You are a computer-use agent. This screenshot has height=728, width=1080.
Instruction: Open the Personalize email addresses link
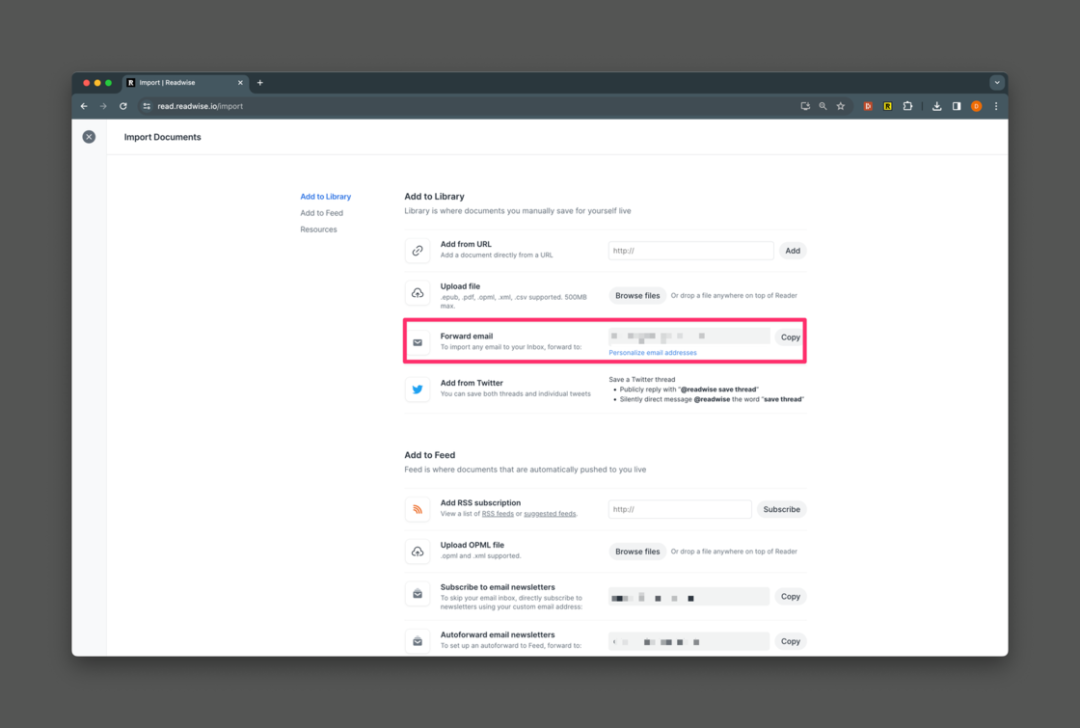(653, 353)
